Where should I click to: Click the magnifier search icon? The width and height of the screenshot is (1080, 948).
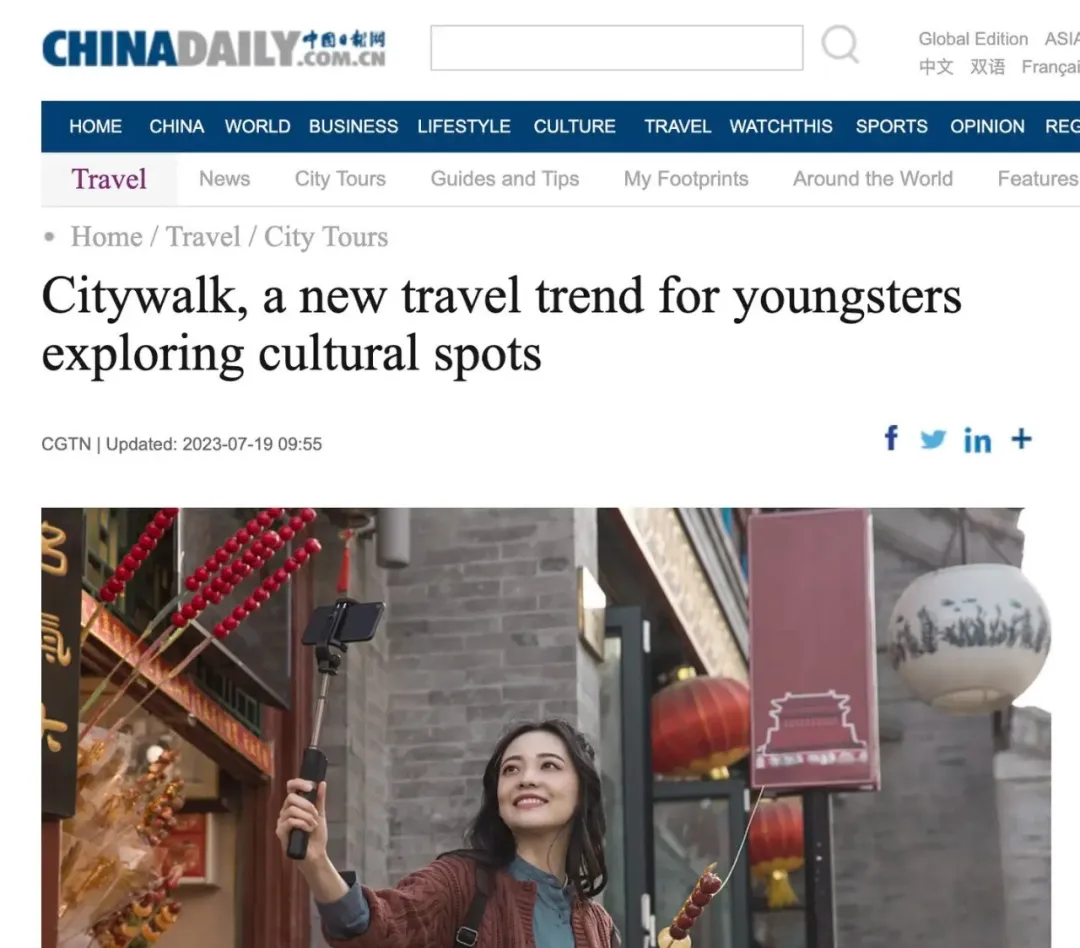coord(840,45)
